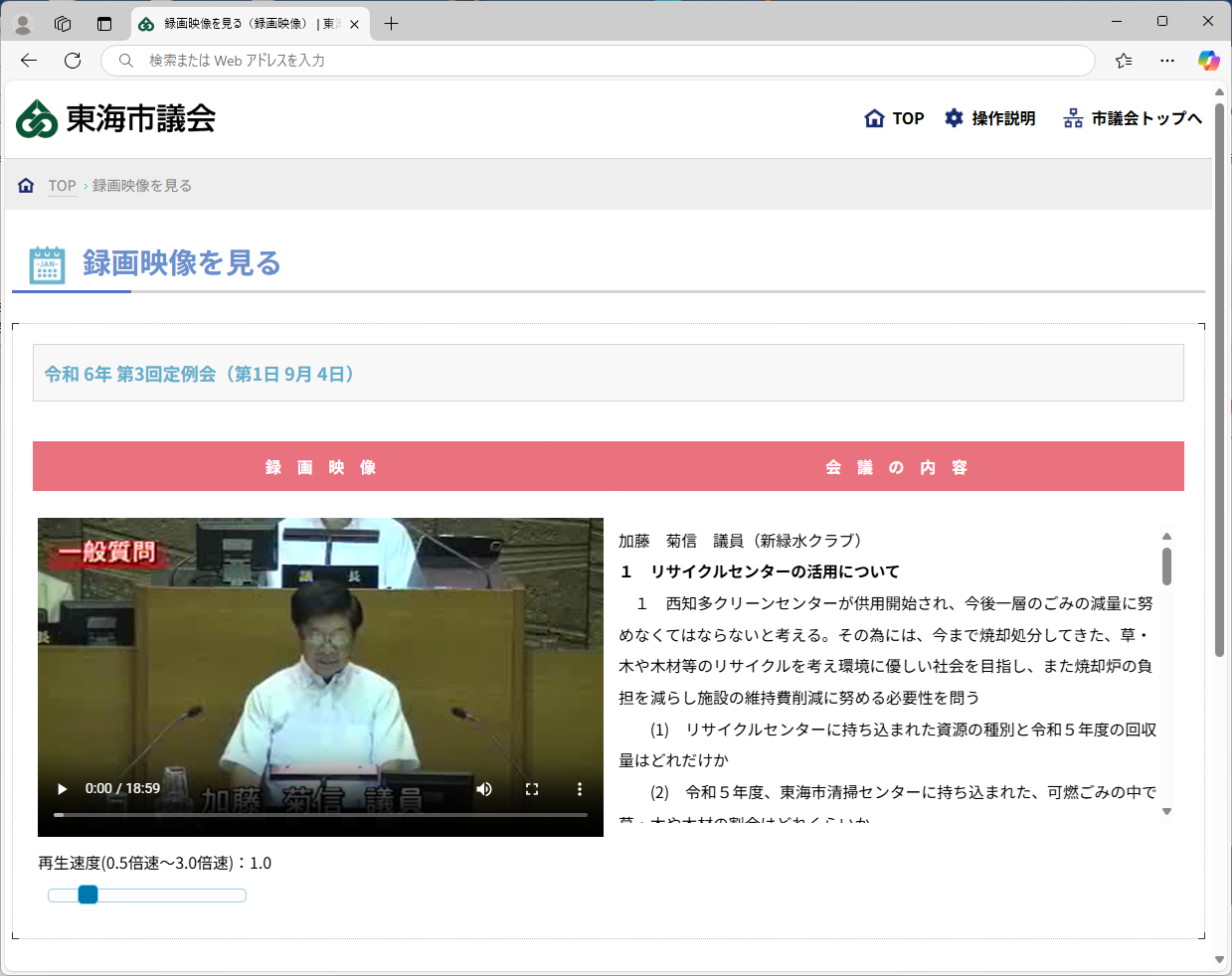Screen dimensions: 1232x976
Task: Click the 0:00 / 18:59 time display
Action: [122, 788]
